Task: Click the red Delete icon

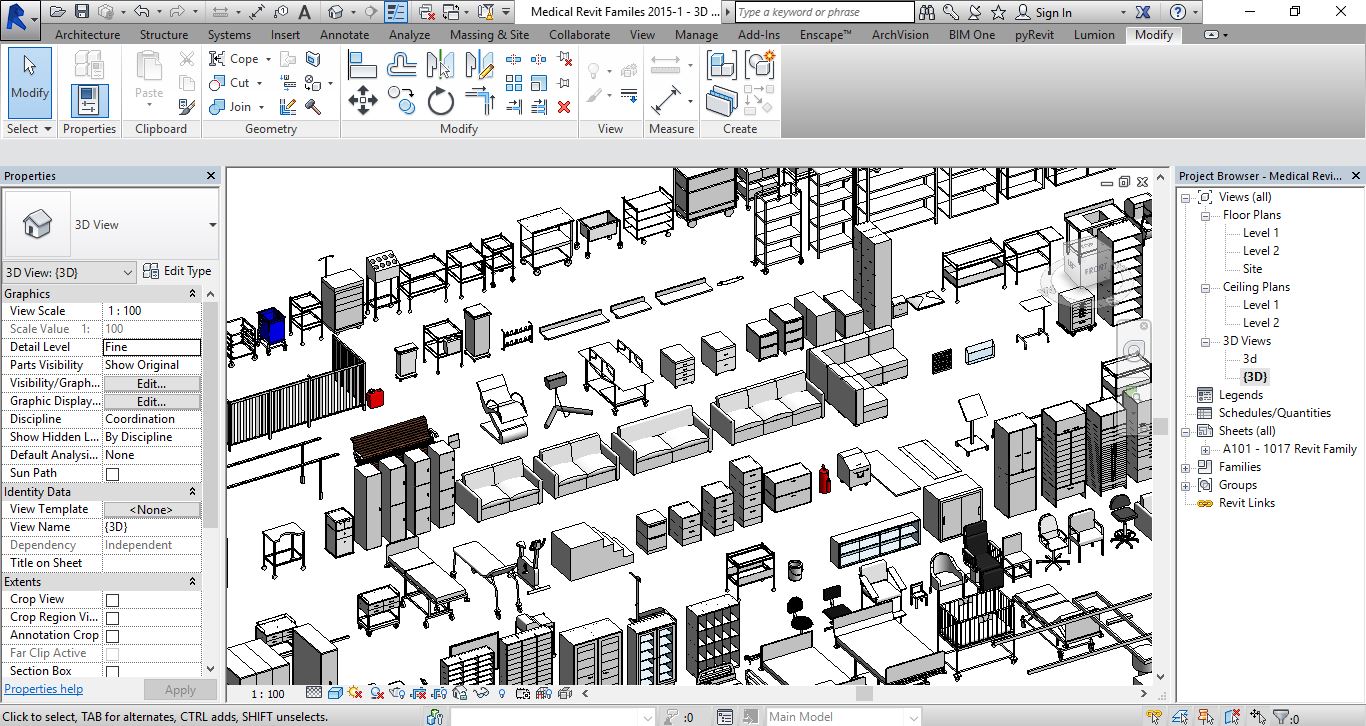Action: click(x=564, y=106)
